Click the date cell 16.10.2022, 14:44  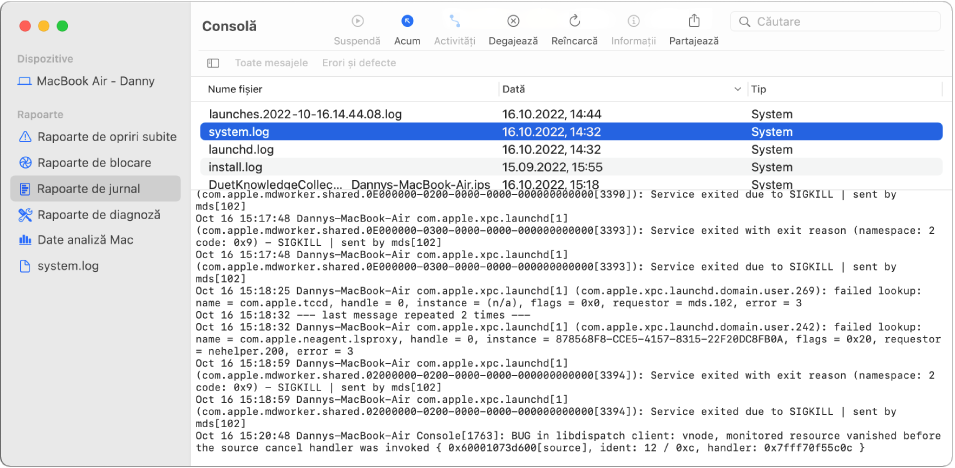point(552,114)
